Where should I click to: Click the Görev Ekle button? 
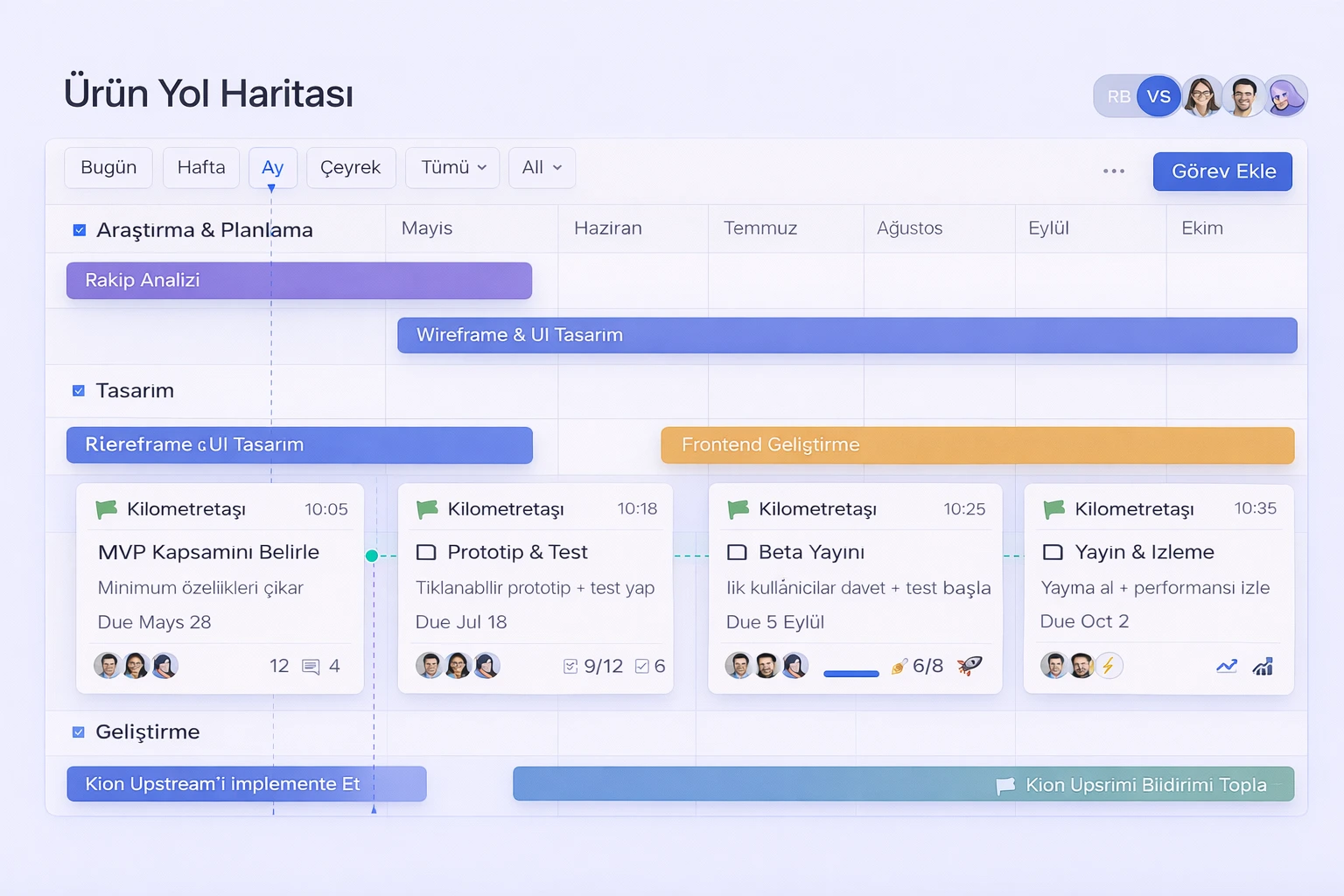point(1222,171)
